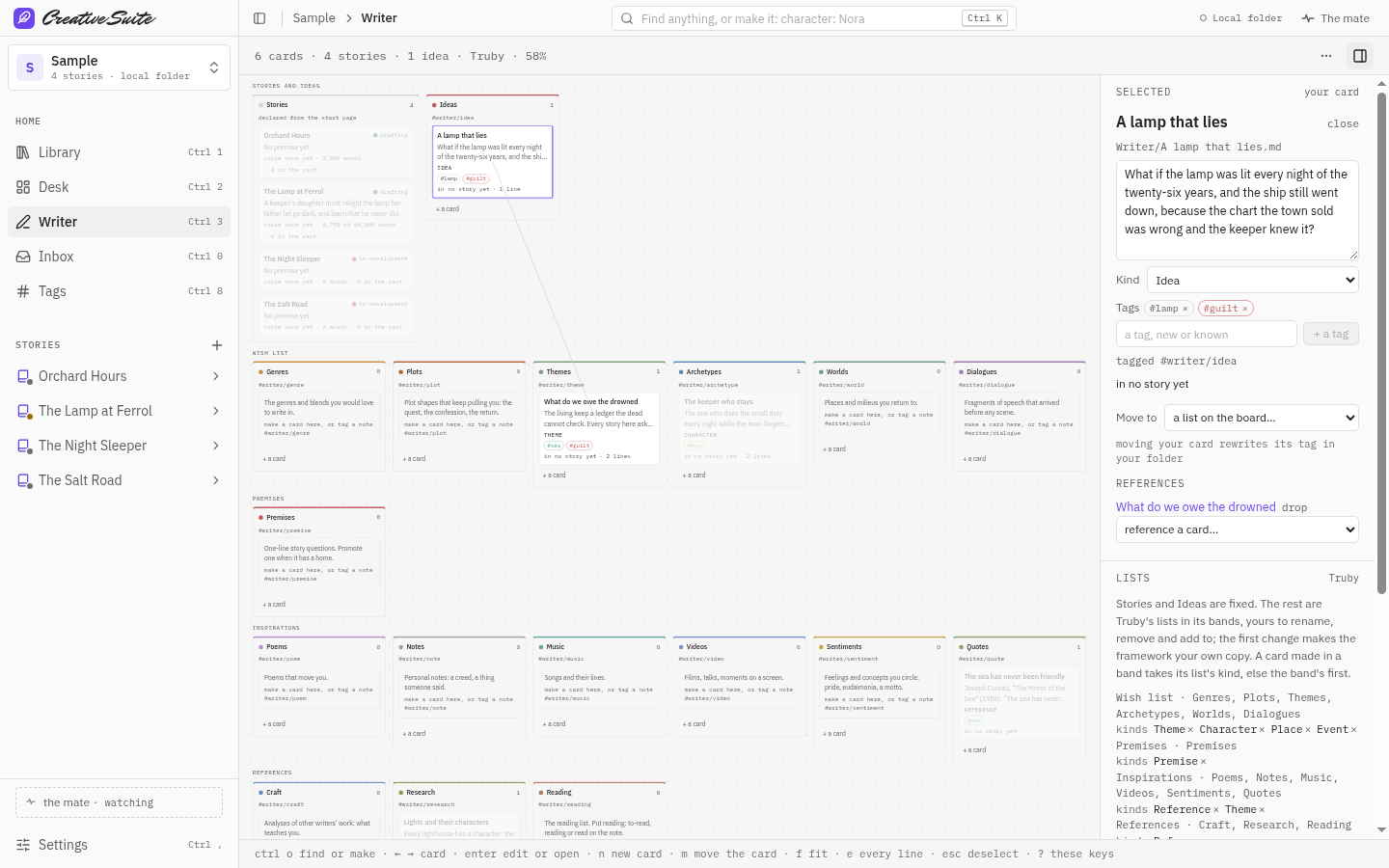Screen dimensions: 1389x868
Task: Open What do we owe the drowned reference
Action: pyautogui.click(x=1195, y=506)
